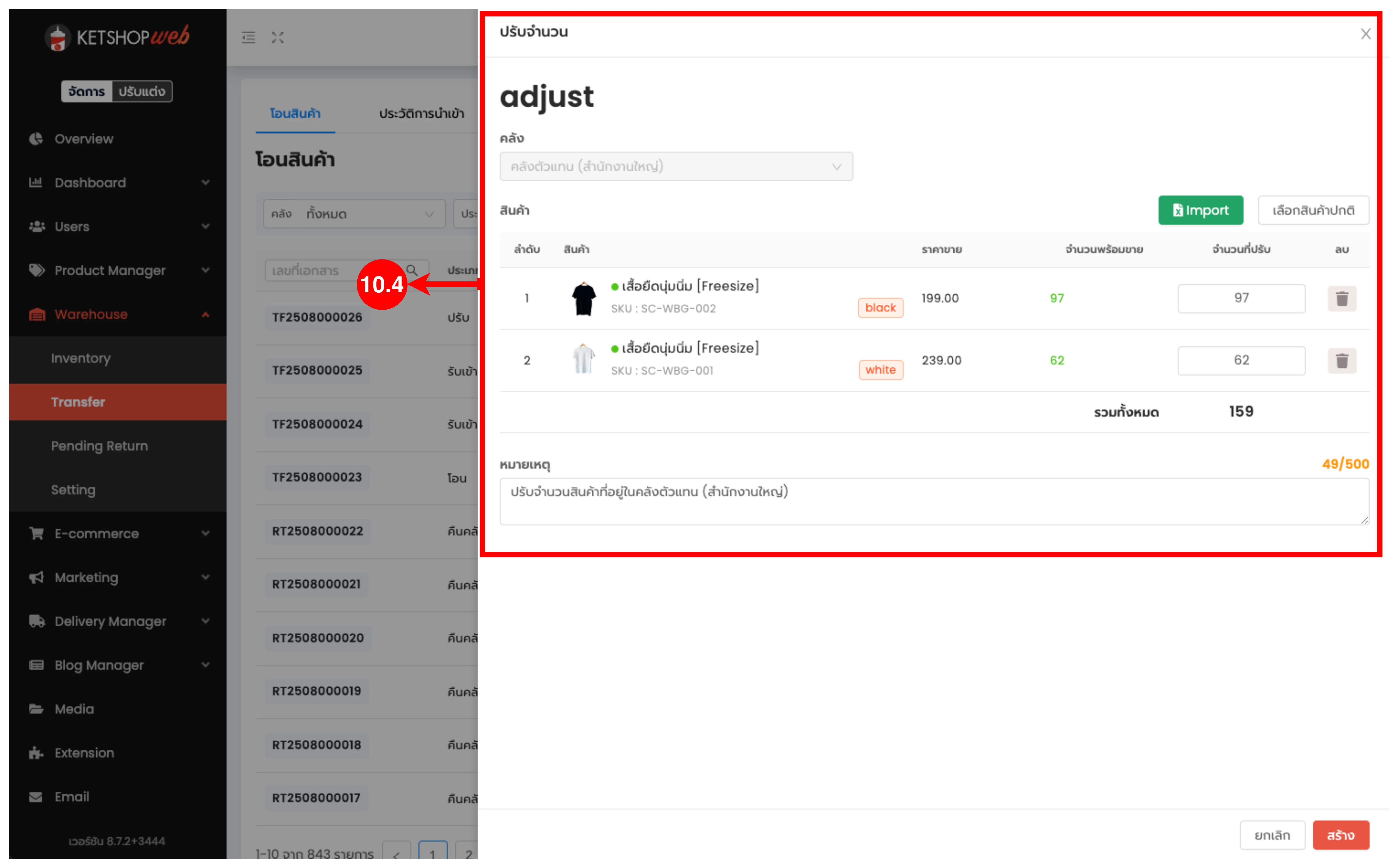Open Inventory under Warehouse
This screenshot has height=868, width=1398.
tap(81, 358)
